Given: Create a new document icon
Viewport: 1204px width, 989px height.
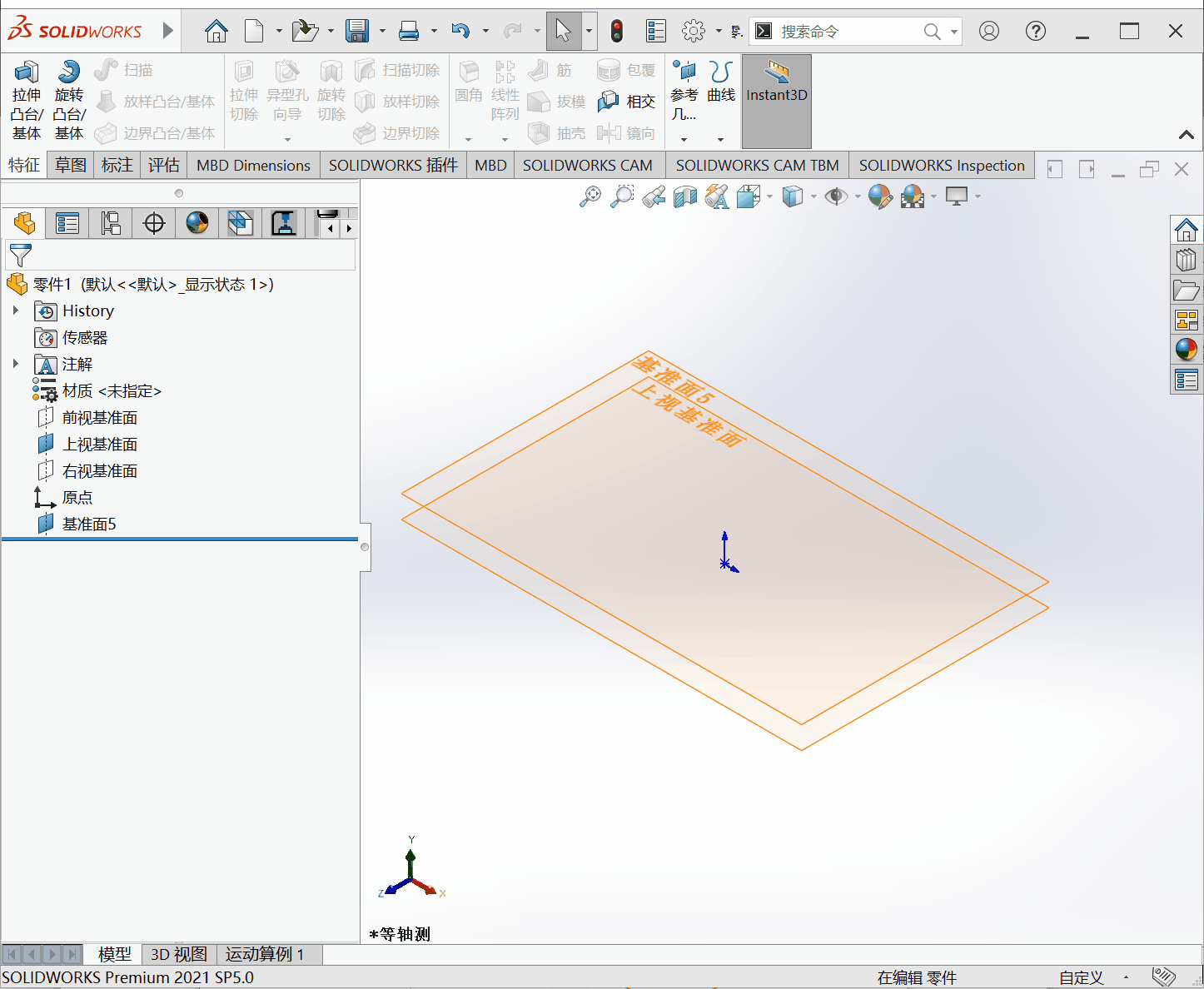Looking at the screenshot, I should pyautogui.click(x=254, y=32).
